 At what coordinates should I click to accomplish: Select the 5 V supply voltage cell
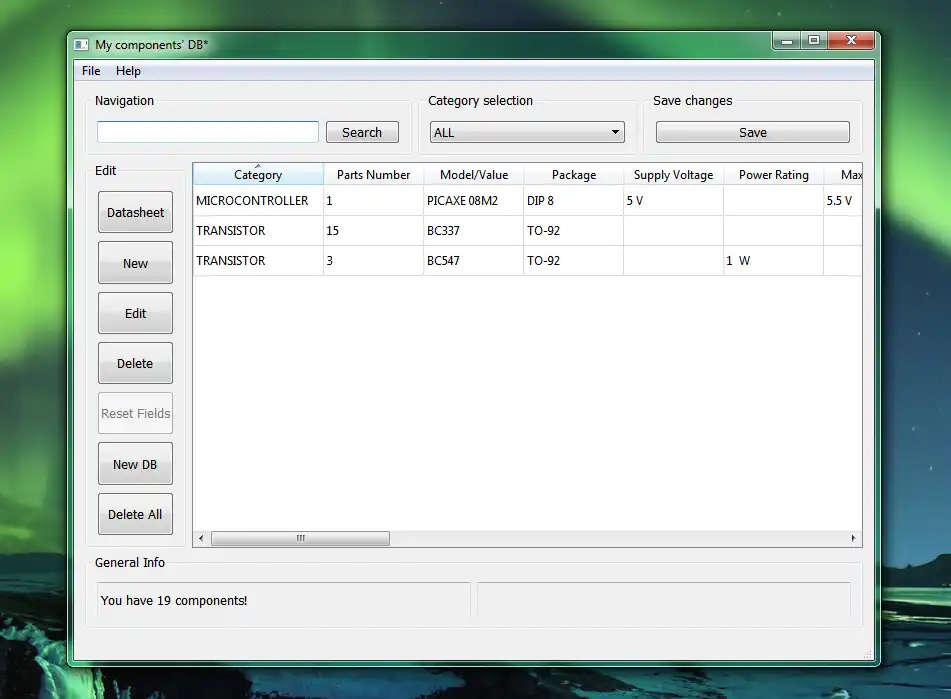coord(673,201)
